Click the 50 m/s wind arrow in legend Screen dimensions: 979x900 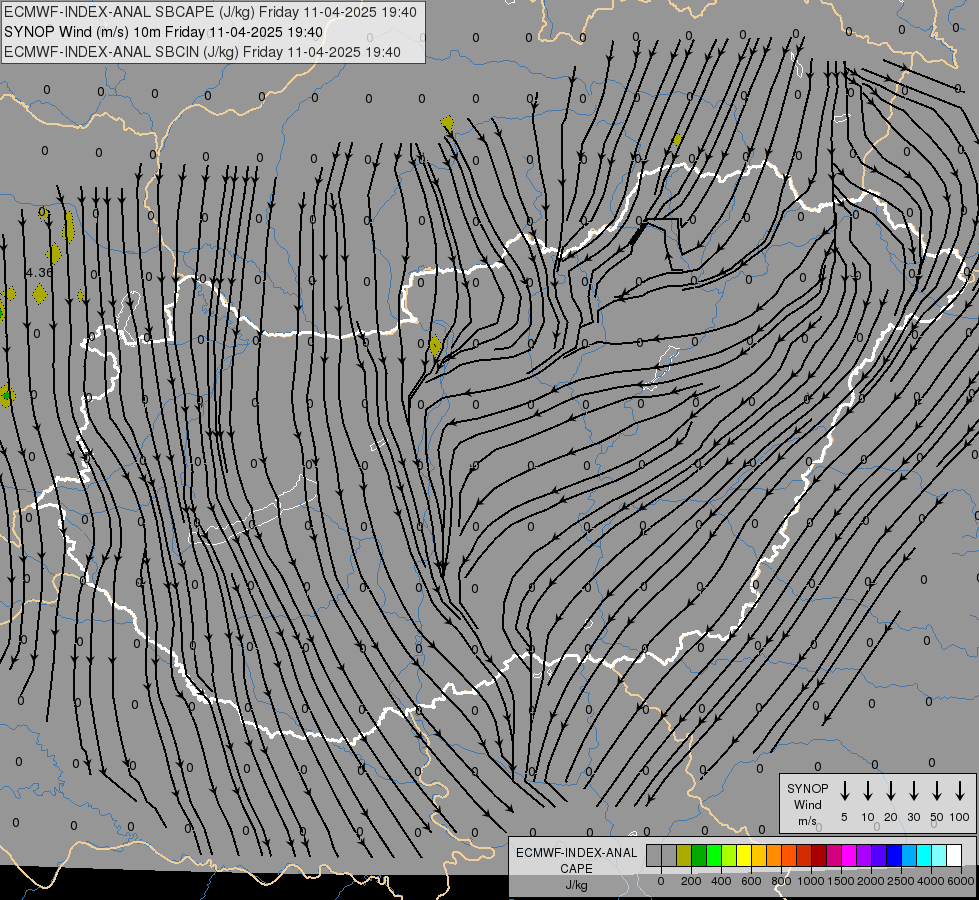click(937, 790)
